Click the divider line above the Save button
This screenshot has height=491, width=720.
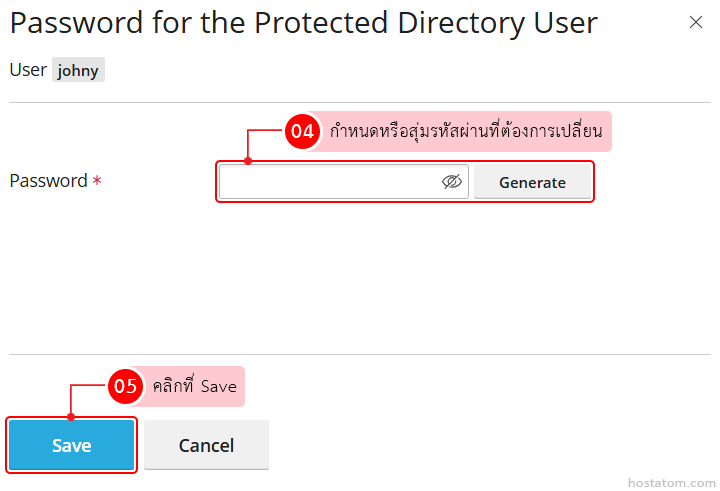tap(360, 354)
